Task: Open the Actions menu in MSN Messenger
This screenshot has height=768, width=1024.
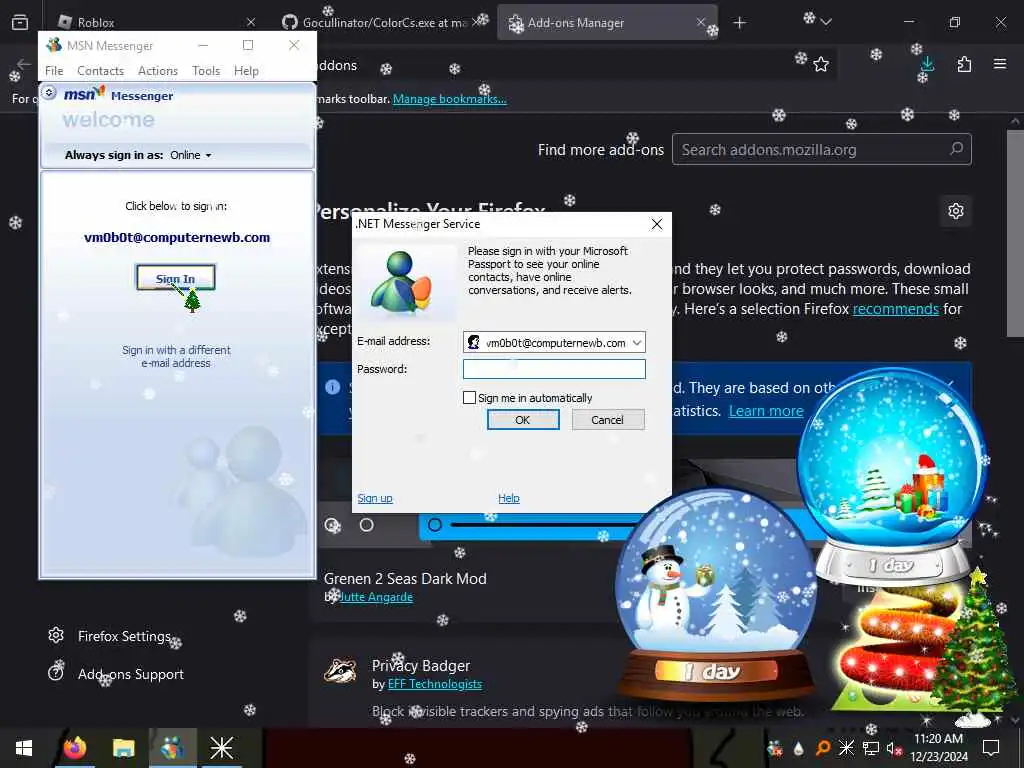Action: point(157,71)
